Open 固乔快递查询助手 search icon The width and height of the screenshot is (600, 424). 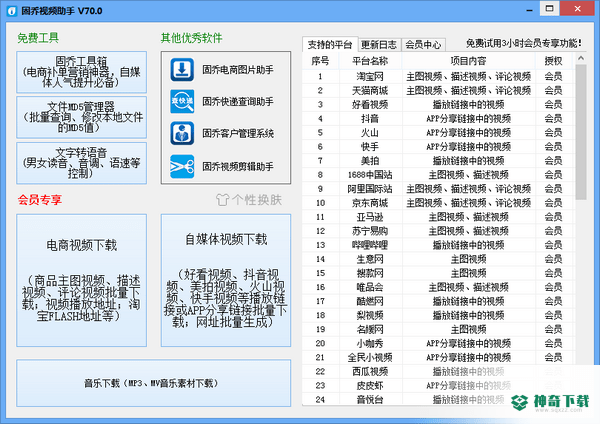click(182, 101)
